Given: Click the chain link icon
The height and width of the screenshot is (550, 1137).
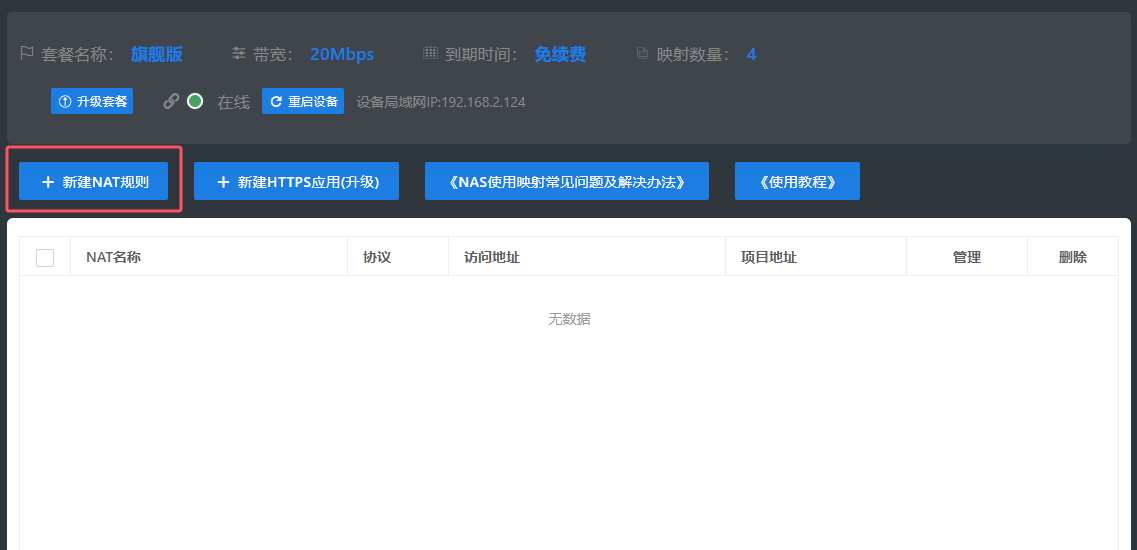Looking at the screenshot, I should 171,101.
